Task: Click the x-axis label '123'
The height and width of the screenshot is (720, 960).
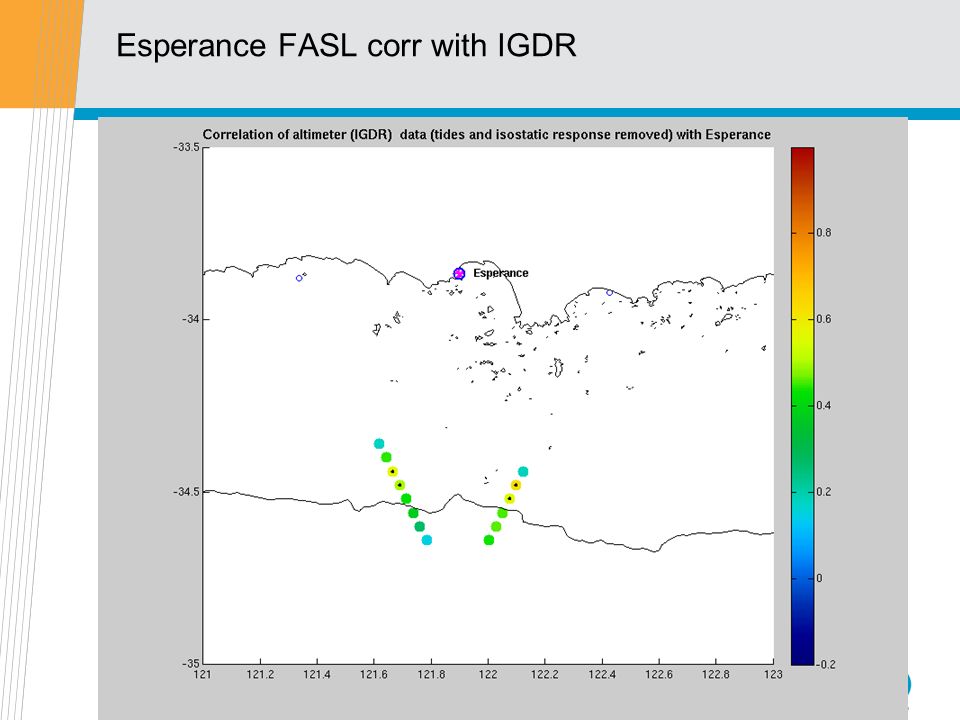Action: click(x=773, y=675)
